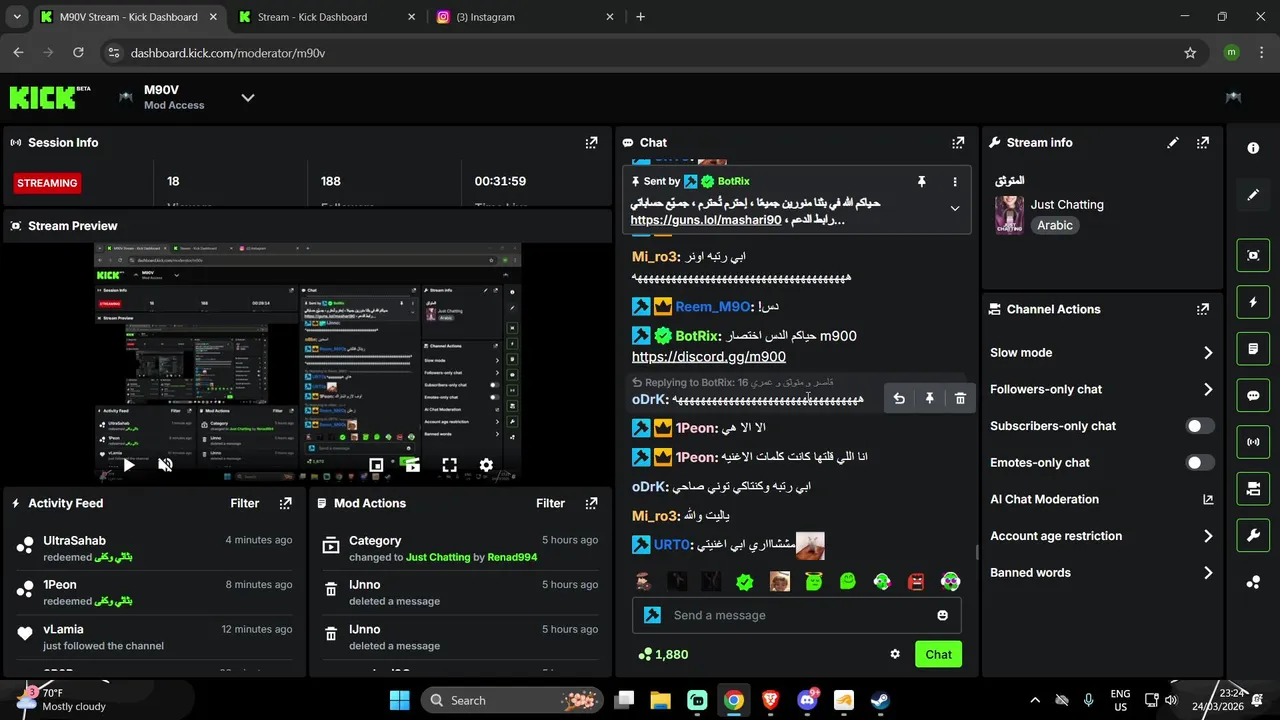Toggle Stream Preview widget in sidebar
Viewport: 1280px width, 720px height.
pyautogui.click(x=1253, y=255)
